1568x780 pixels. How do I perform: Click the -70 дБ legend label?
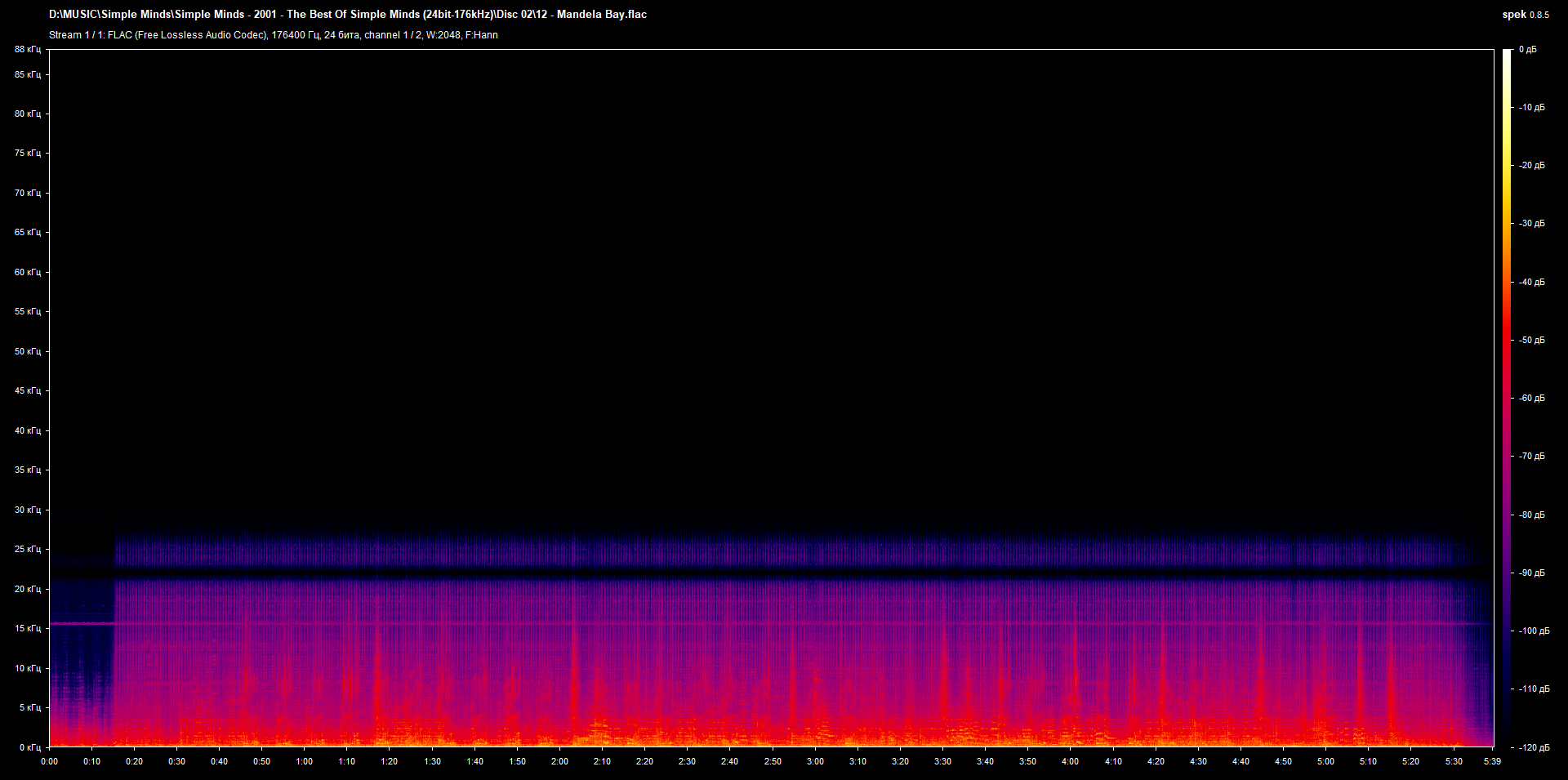point(1532,456)
